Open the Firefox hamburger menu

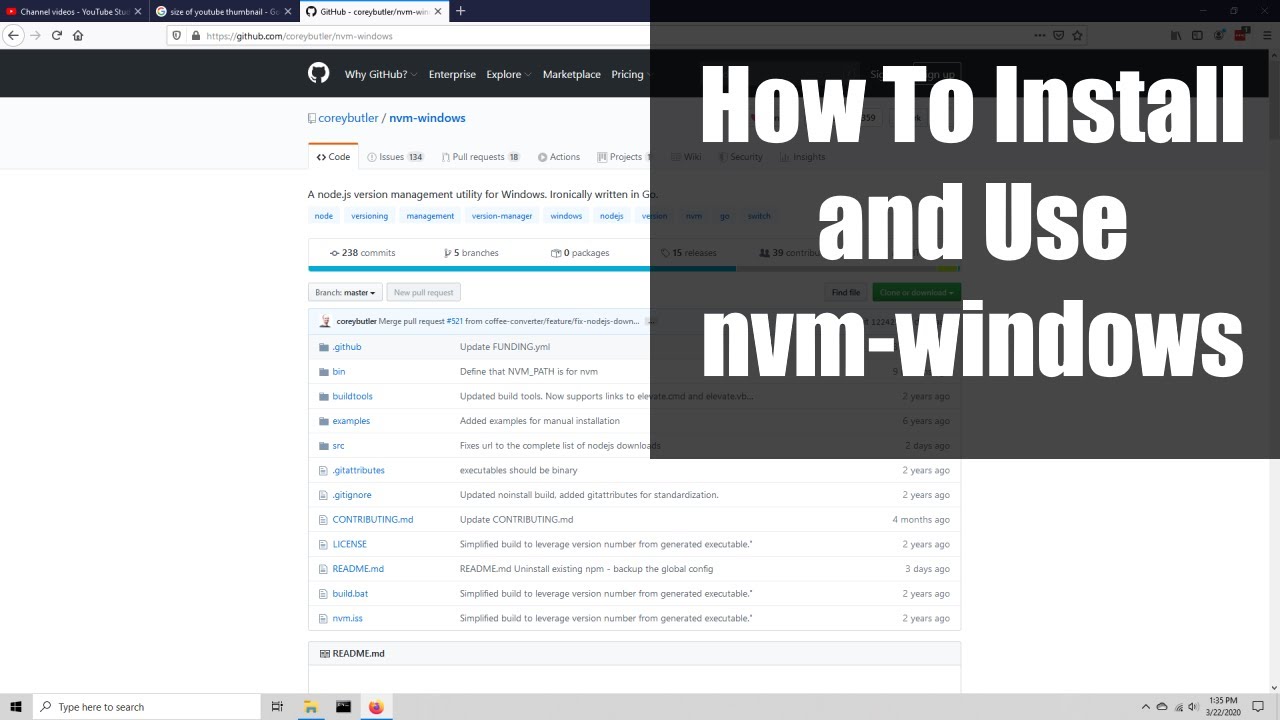tap(1267, 35)
